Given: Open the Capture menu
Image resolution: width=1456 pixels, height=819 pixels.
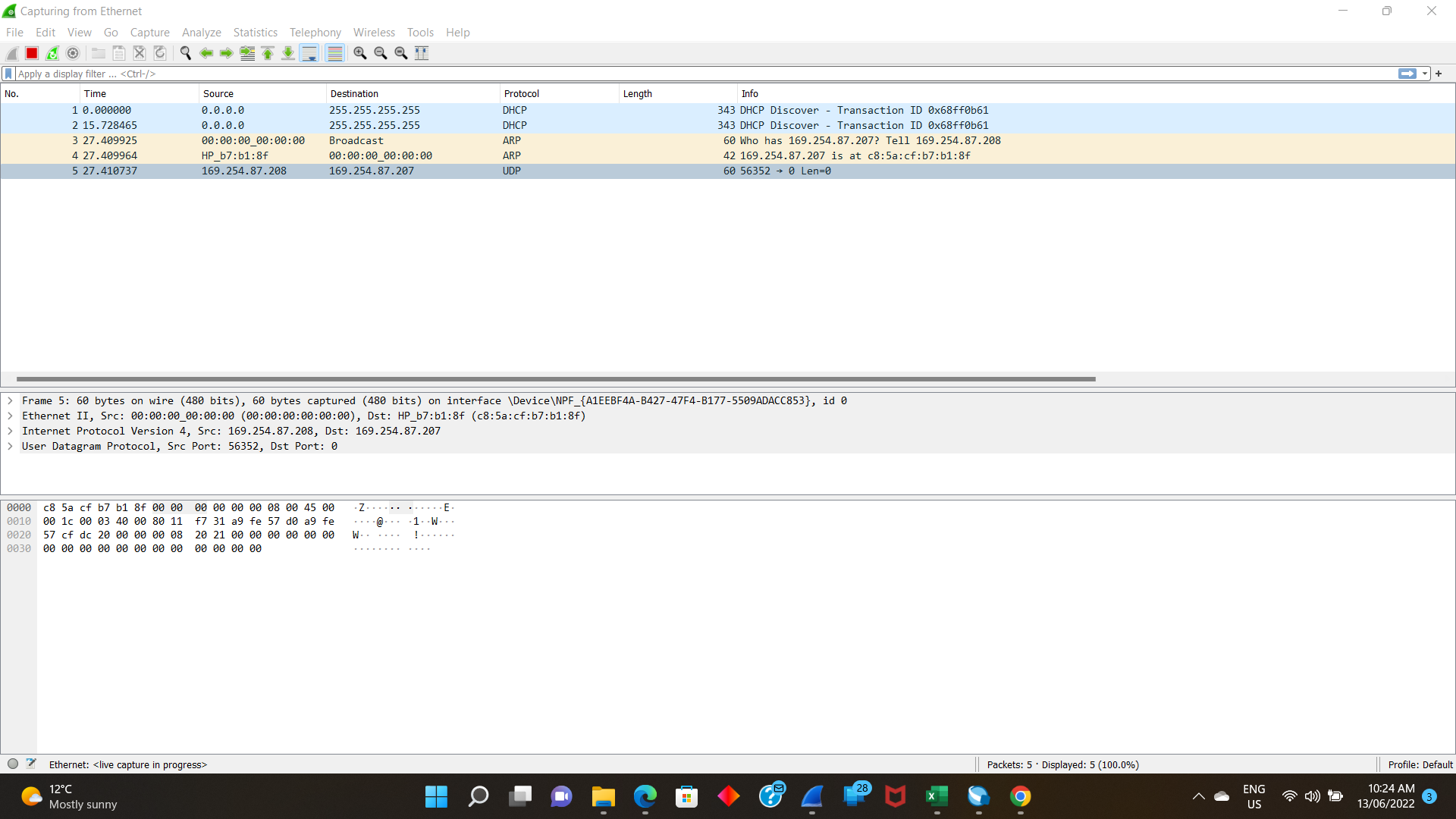Looking at the screenshot, I should [150, 33].
